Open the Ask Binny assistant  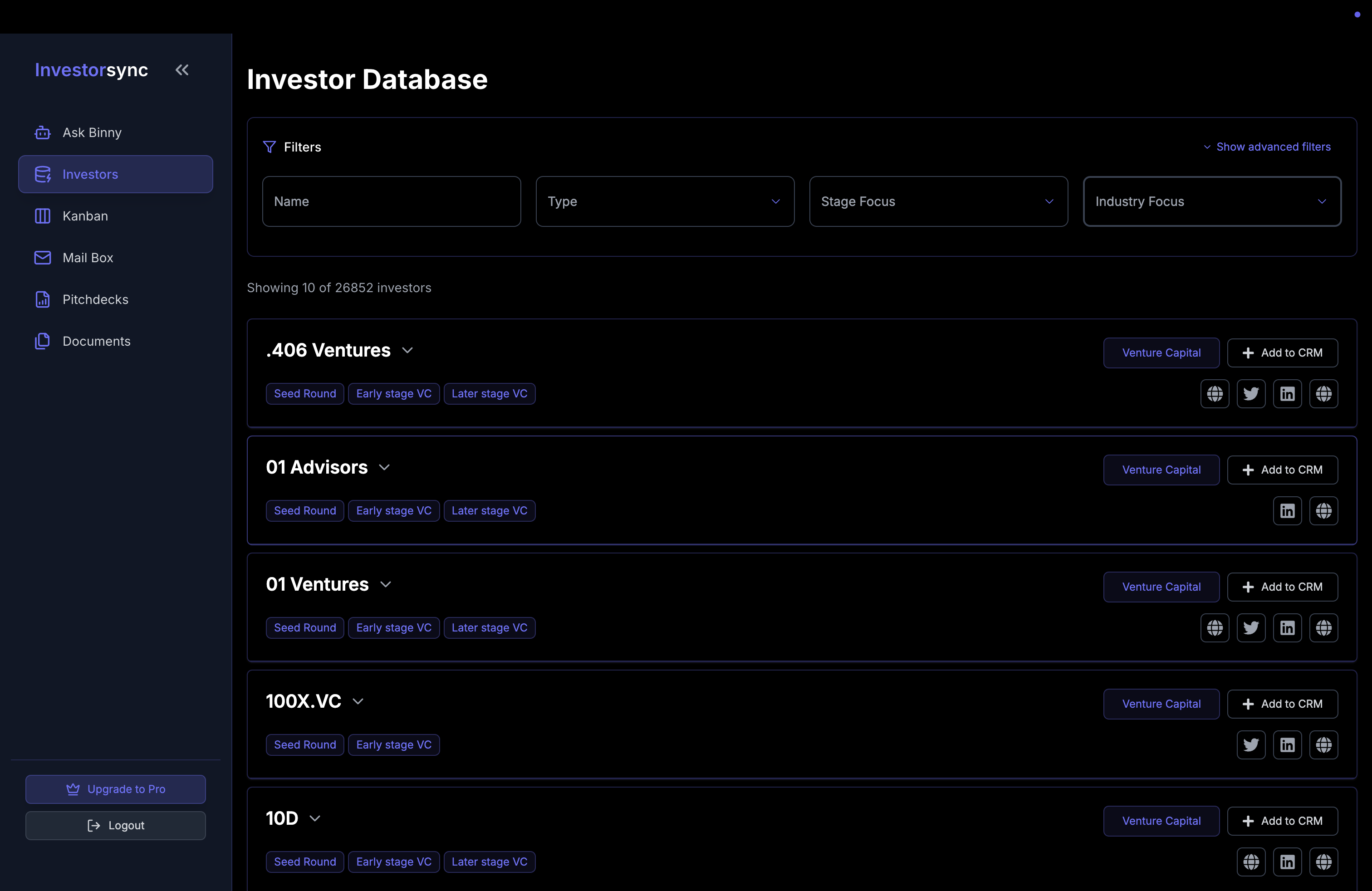tap(92, 132)
